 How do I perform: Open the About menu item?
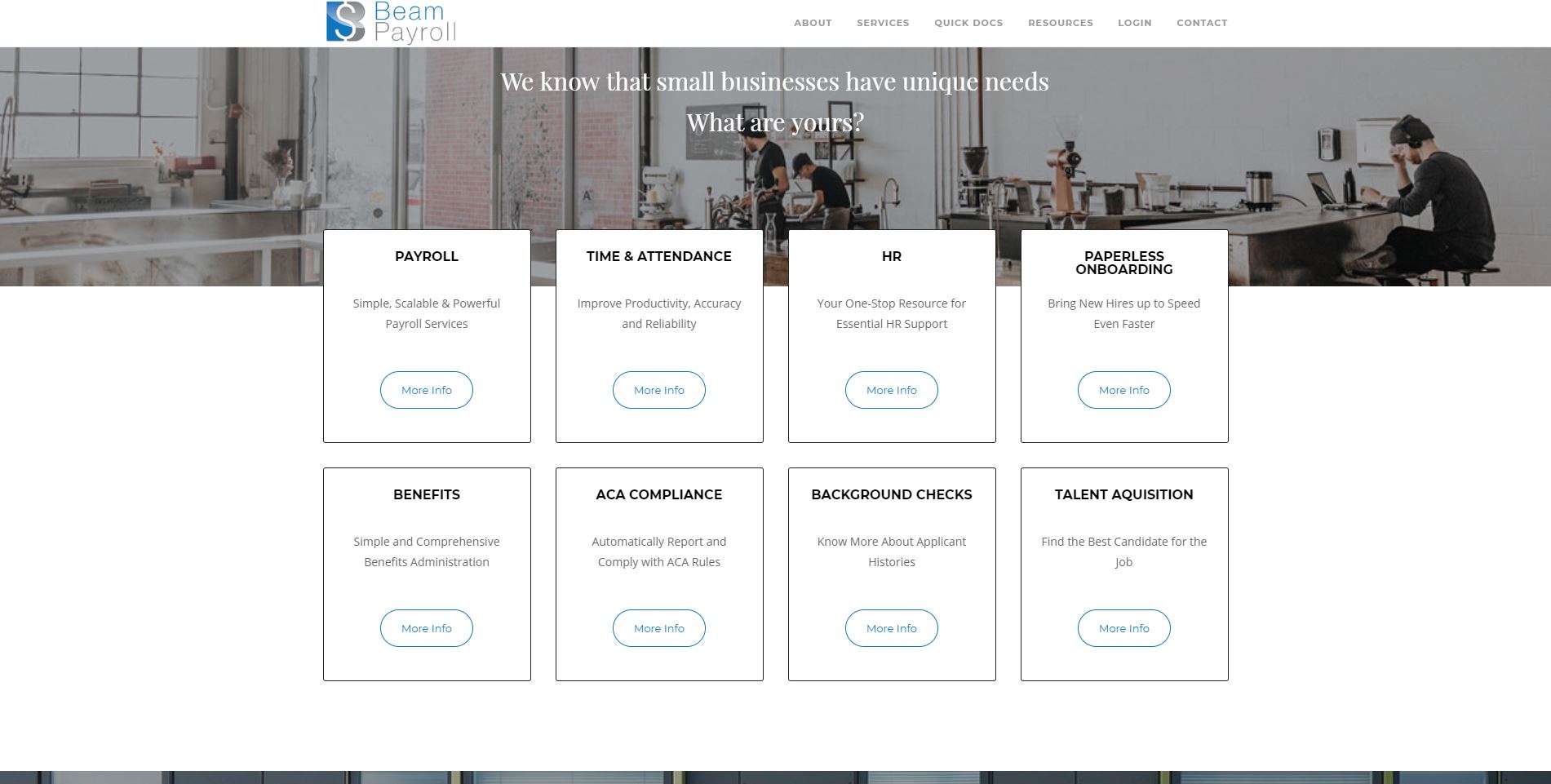pyautogui.click(x=813, y=23)
